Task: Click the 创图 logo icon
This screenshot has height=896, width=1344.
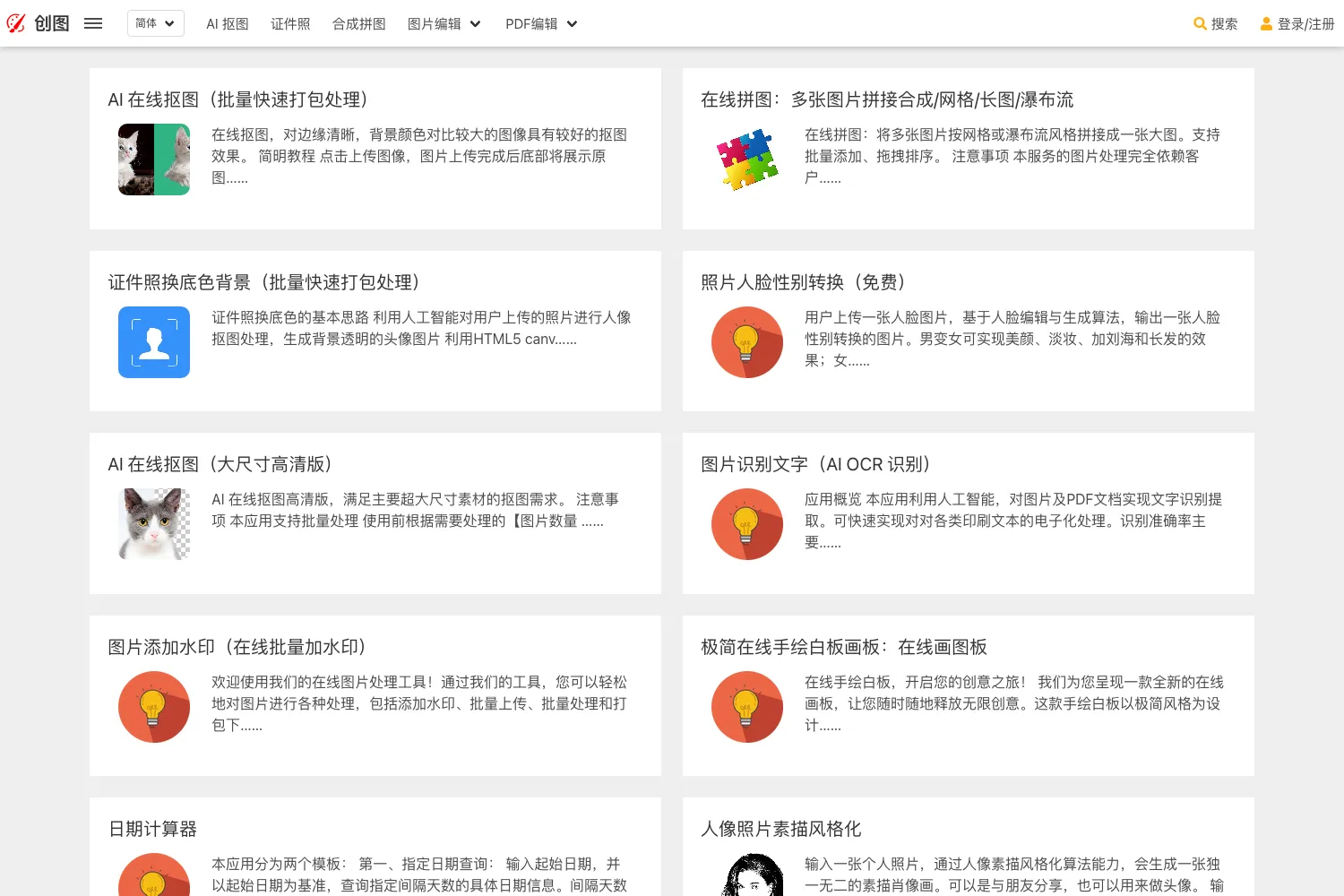Action: pos(16,23)
